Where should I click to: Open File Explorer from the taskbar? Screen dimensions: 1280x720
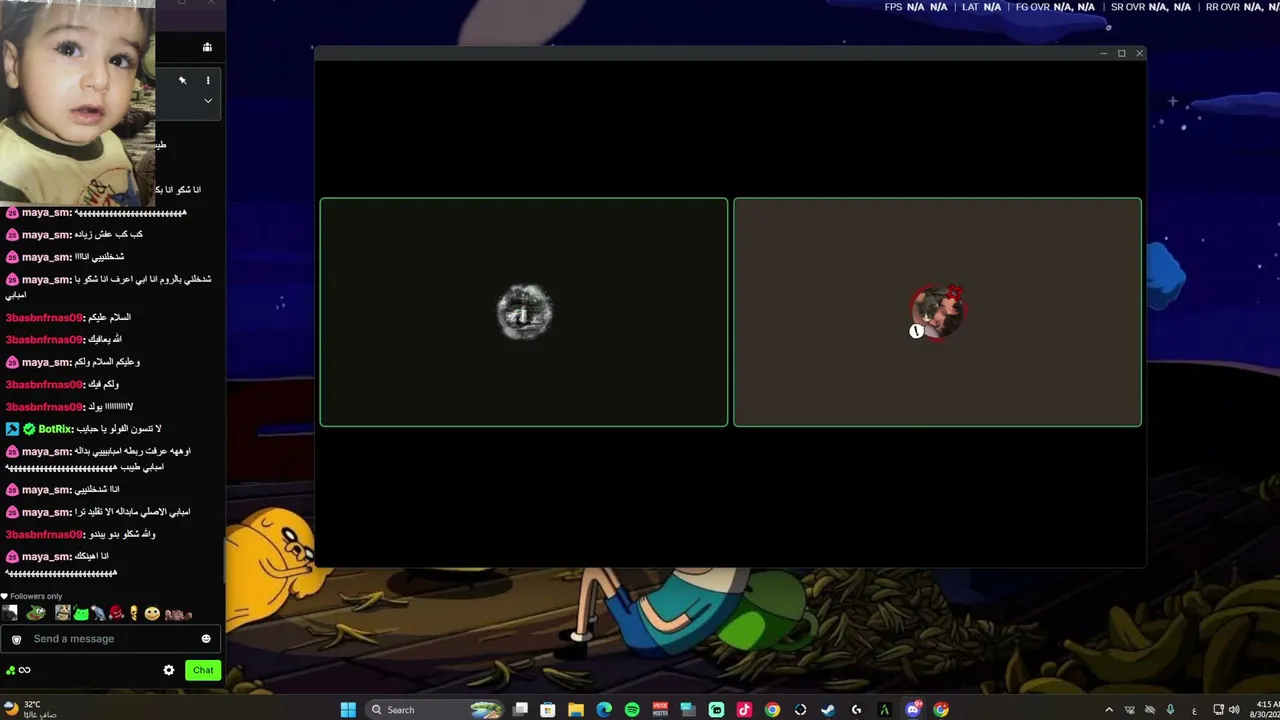tap(576, 710)
